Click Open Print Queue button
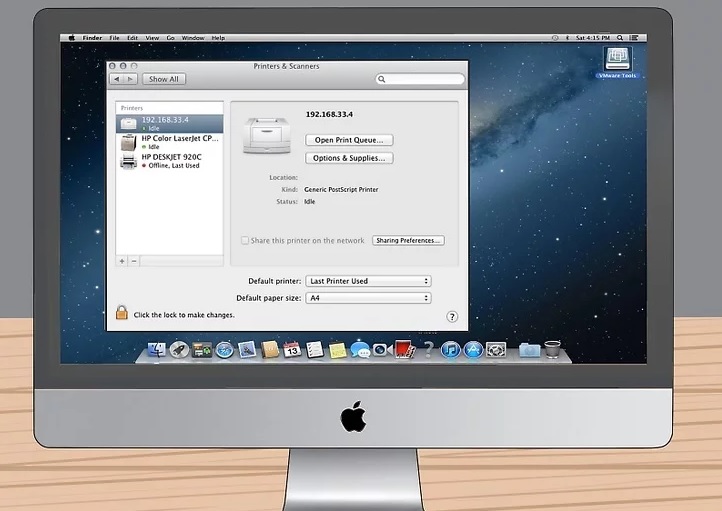Image resolution: width=722 pixels, height=511 pixels. (349, 140)
